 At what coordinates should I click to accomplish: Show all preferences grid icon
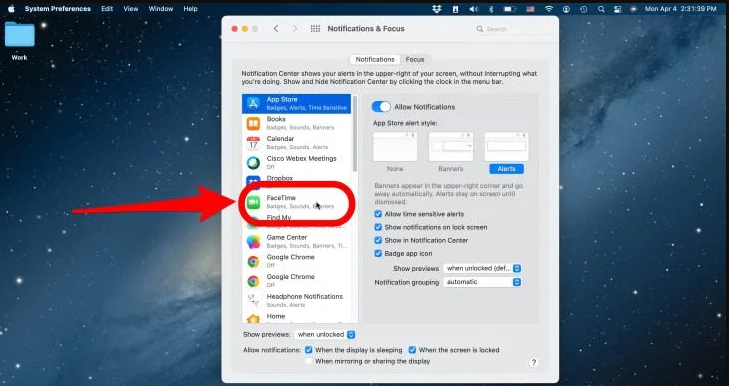315,29
